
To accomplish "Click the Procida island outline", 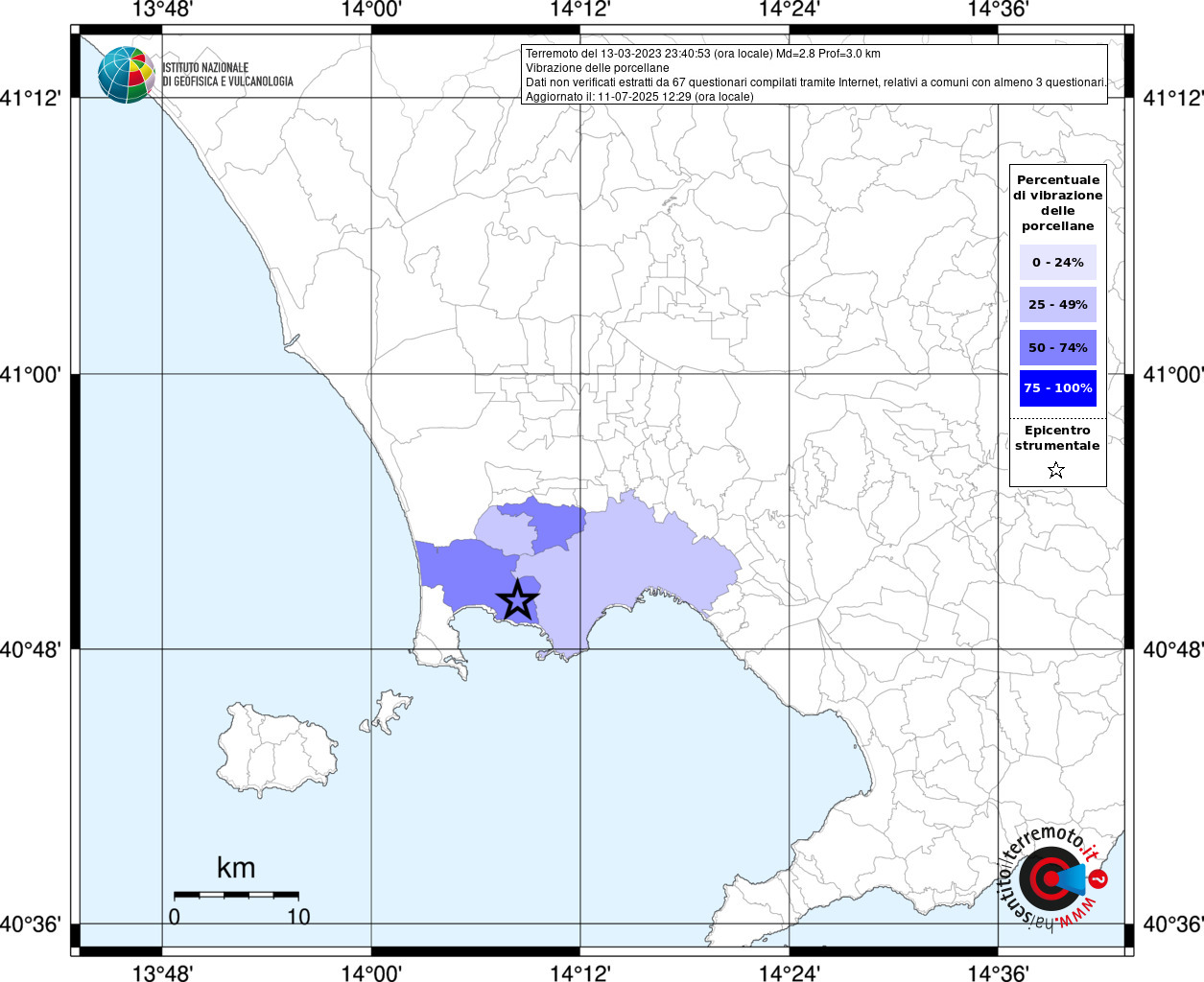I will pyautogui.click(x=391, y=710).
